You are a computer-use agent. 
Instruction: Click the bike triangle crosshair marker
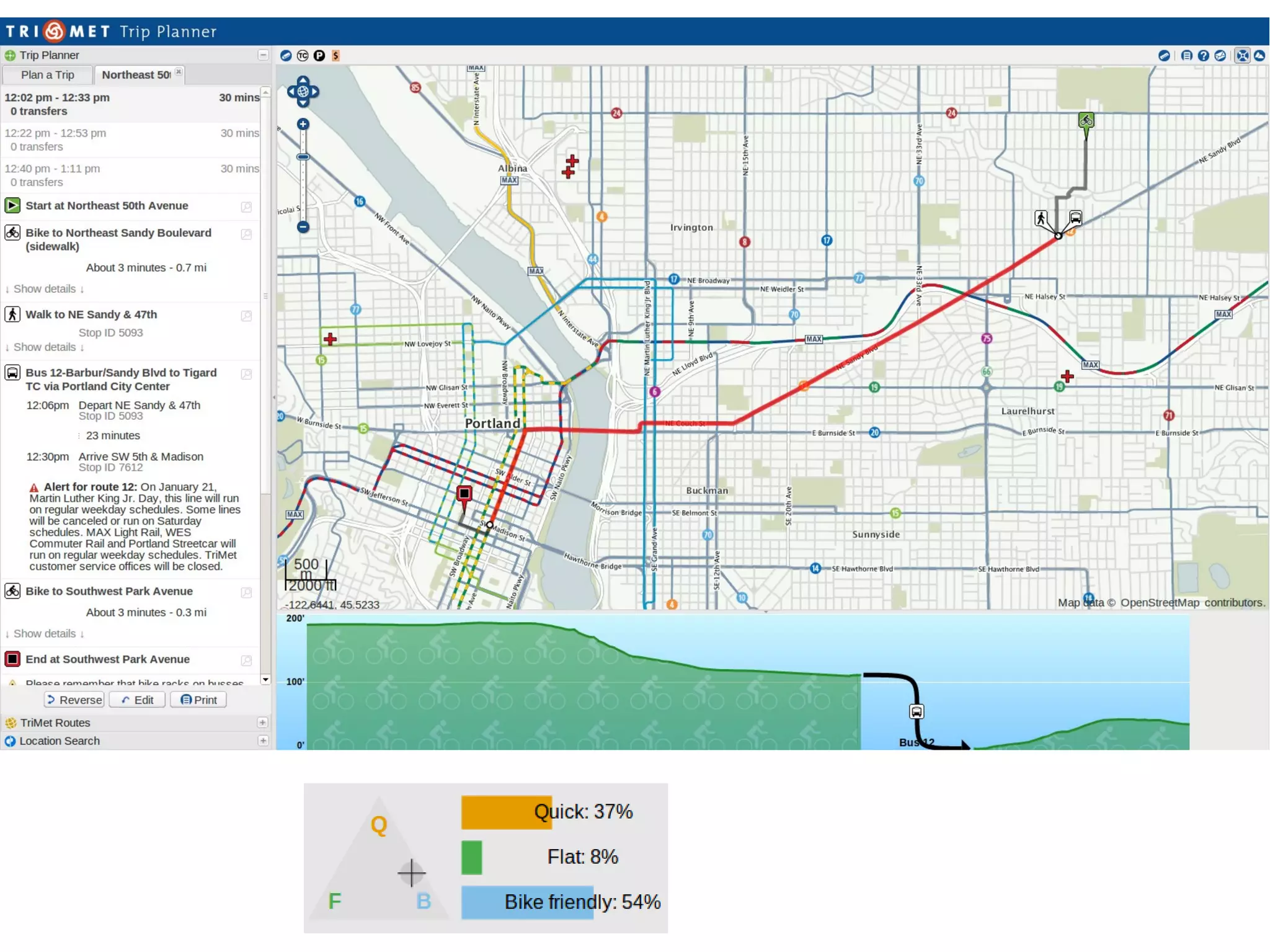tap(411, 873)
